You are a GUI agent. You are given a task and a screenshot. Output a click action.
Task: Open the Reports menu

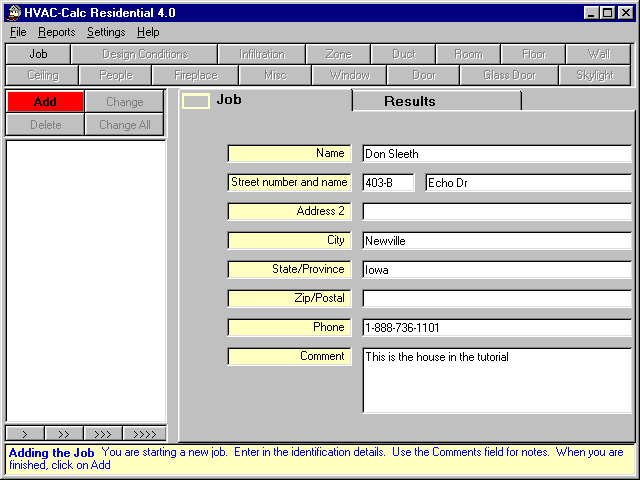point(57,32)
